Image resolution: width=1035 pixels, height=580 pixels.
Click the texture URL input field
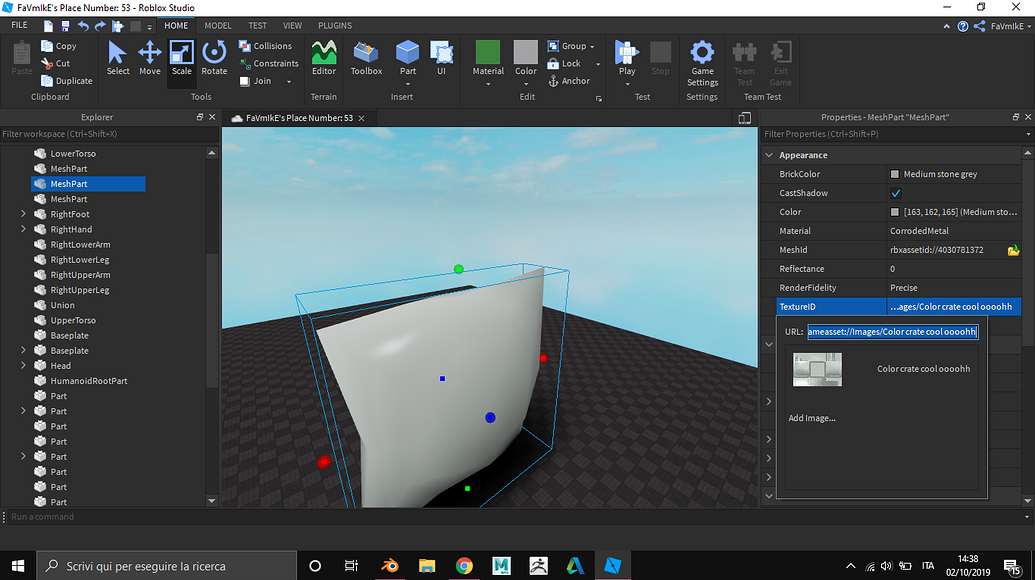point(892,332)
